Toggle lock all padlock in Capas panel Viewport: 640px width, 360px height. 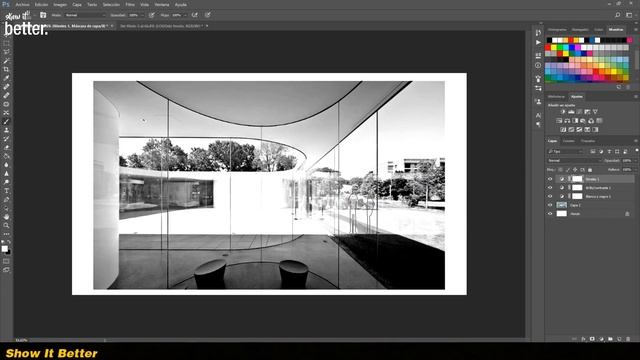pyautogui.click(x=590, y=169)
